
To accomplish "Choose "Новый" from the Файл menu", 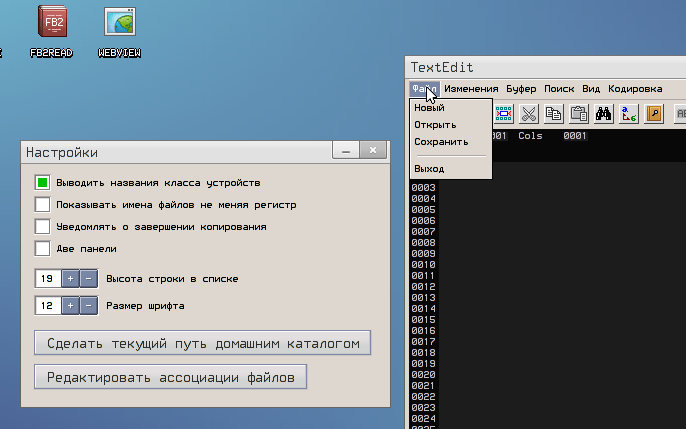I will point(451,108).
